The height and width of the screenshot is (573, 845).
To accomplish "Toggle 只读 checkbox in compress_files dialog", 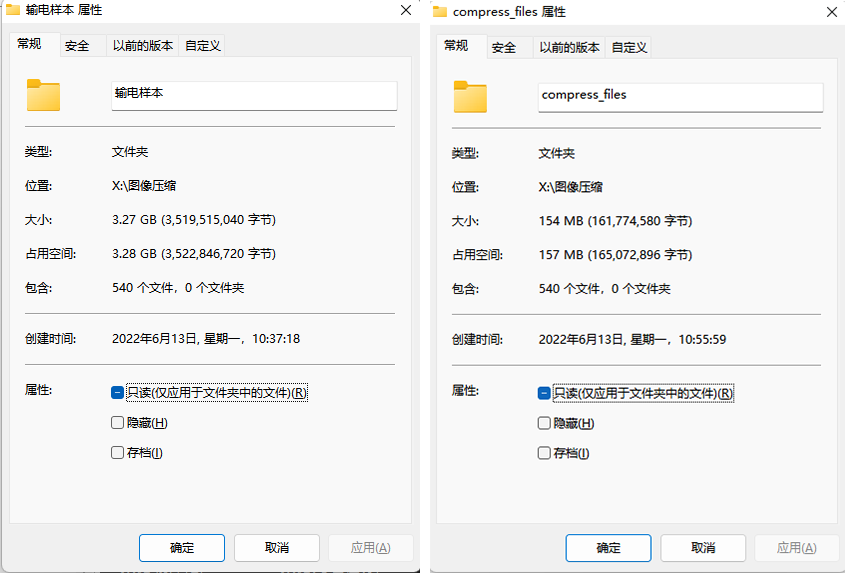I will tap(544, 393).
